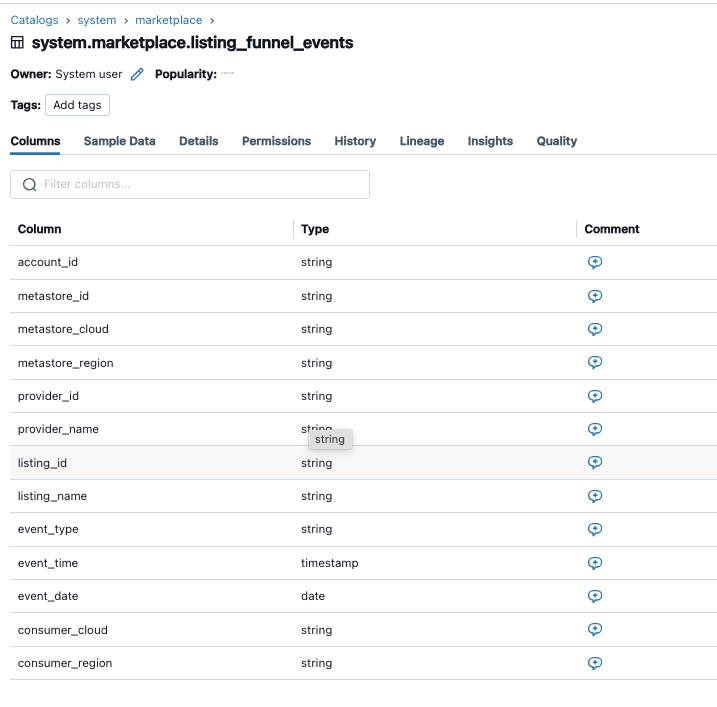The height and width of the screenshot is (707, 717).
Task: Add comment for metastore_cloud column
Action: (x=594, y=329)
